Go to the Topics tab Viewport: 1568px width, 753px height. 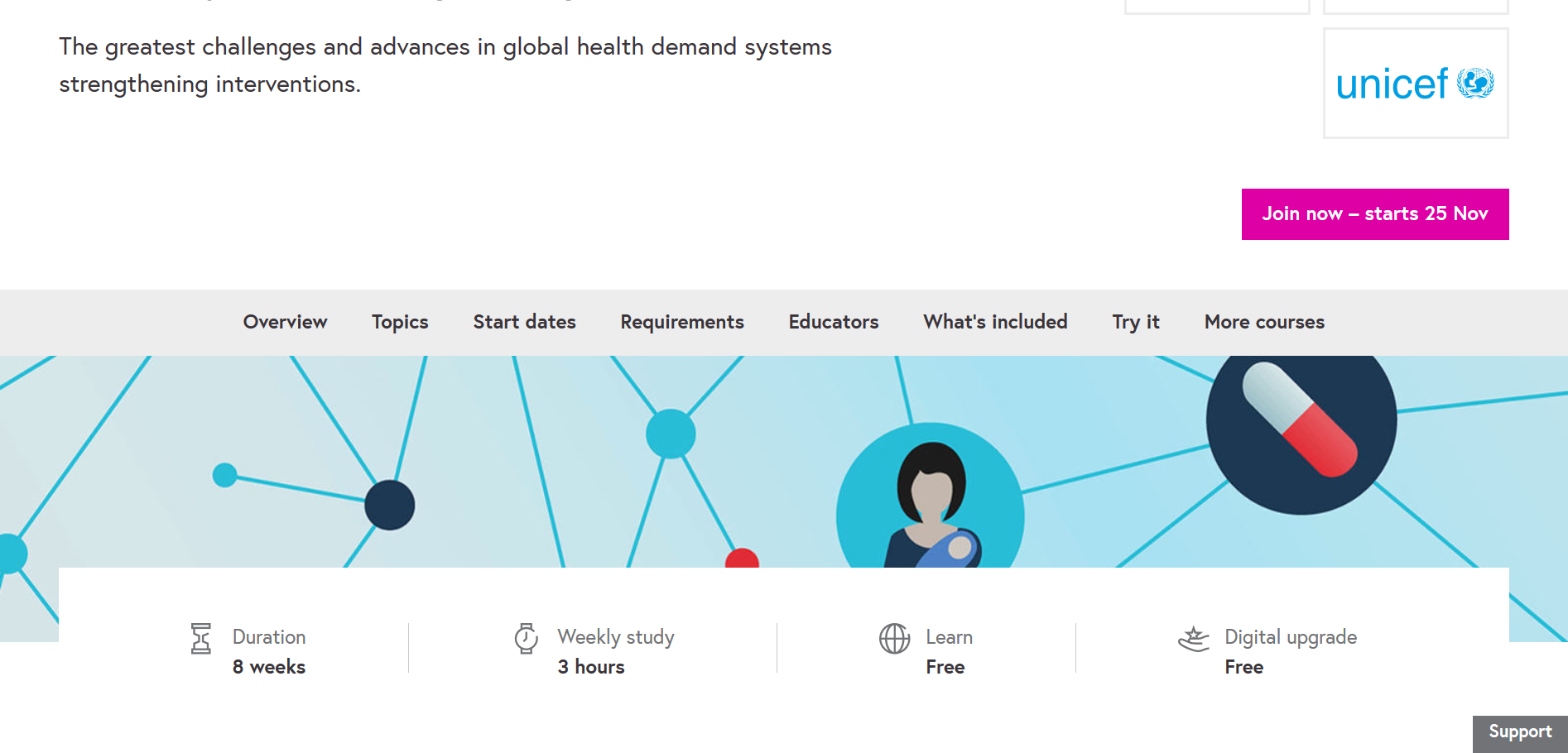pyautogui.click(x=400, y=322)
